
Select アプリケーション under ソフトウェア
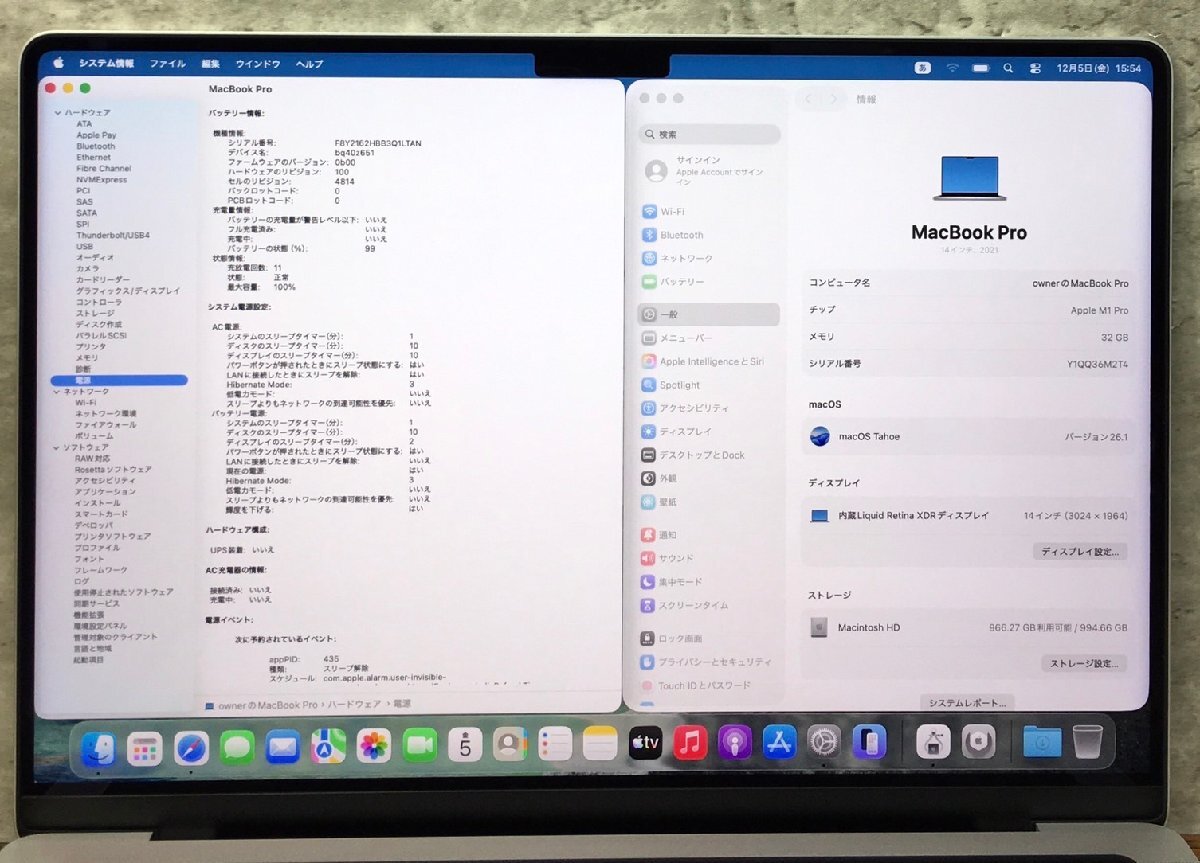coord(105,492)
